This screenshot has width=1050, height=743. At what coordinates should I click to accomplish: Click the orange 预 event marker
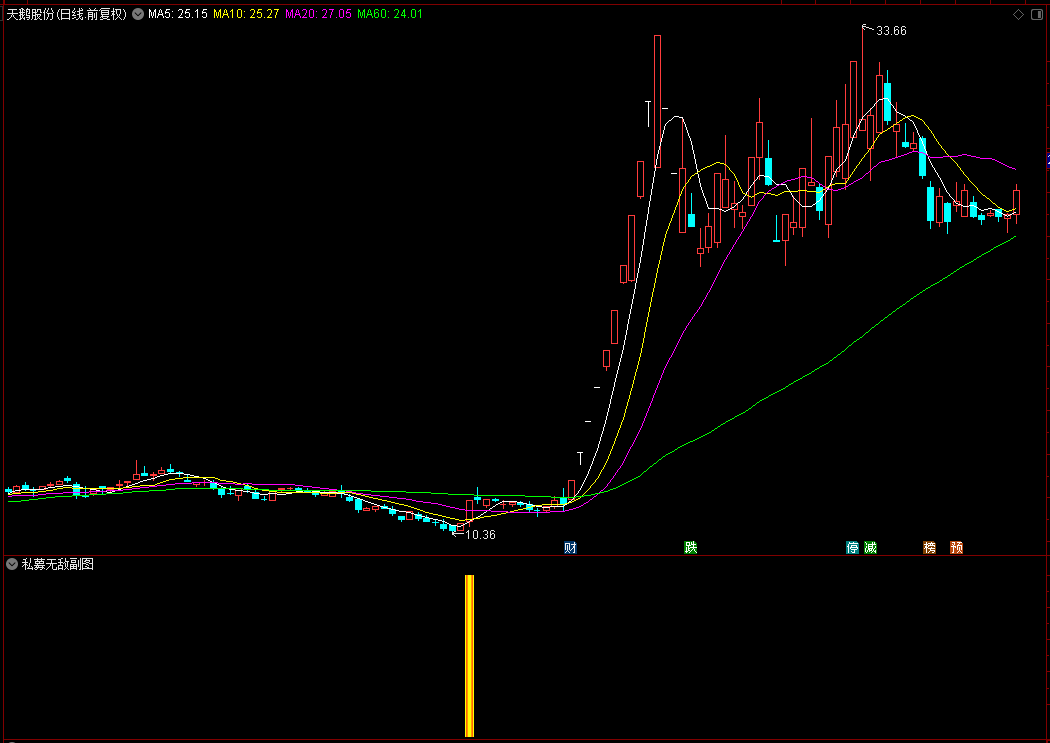coord(956,547)
